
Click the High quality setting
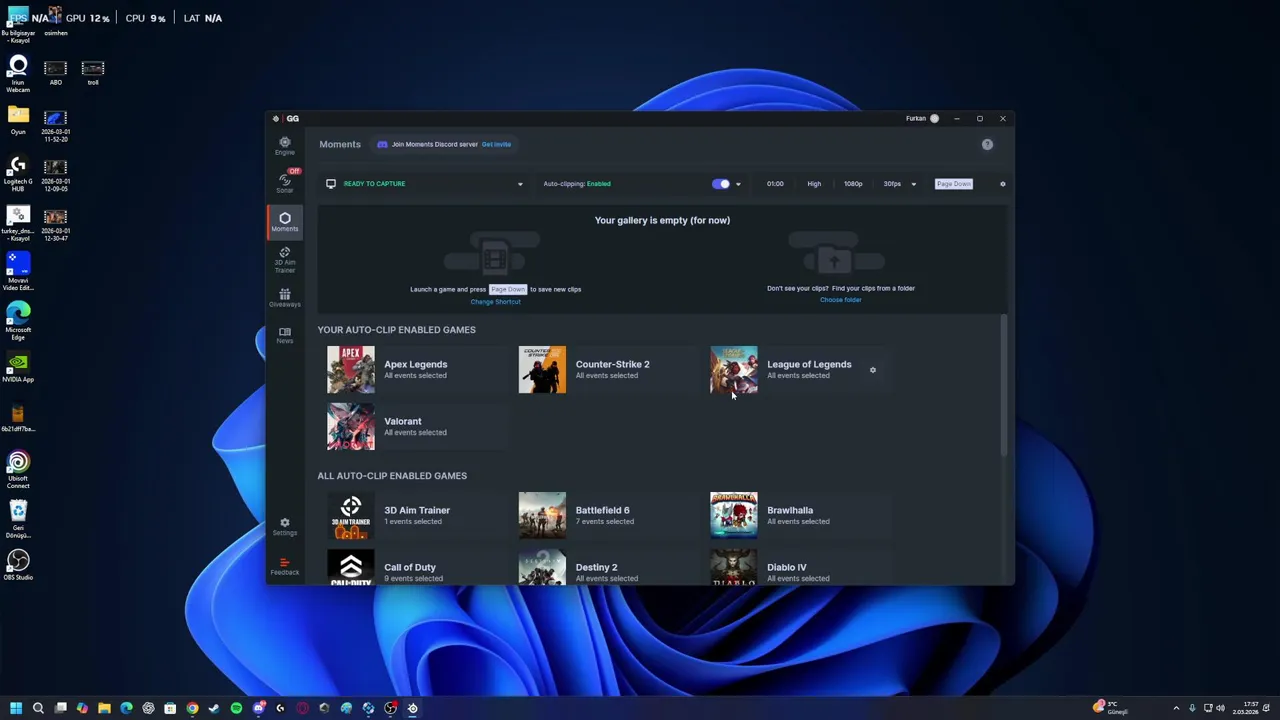pyautogui.click(x=814, y=184)
